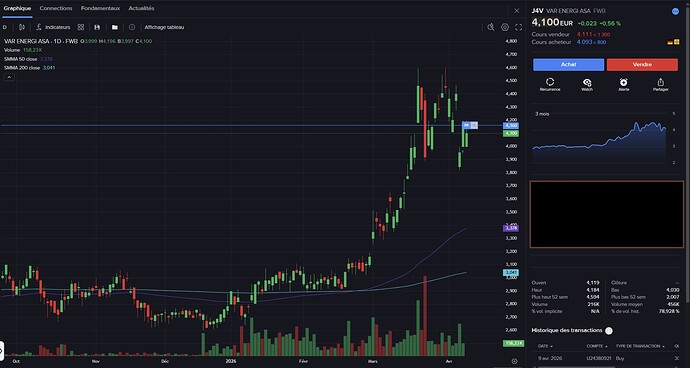Open the Graphique tab

tap(17, 8)
